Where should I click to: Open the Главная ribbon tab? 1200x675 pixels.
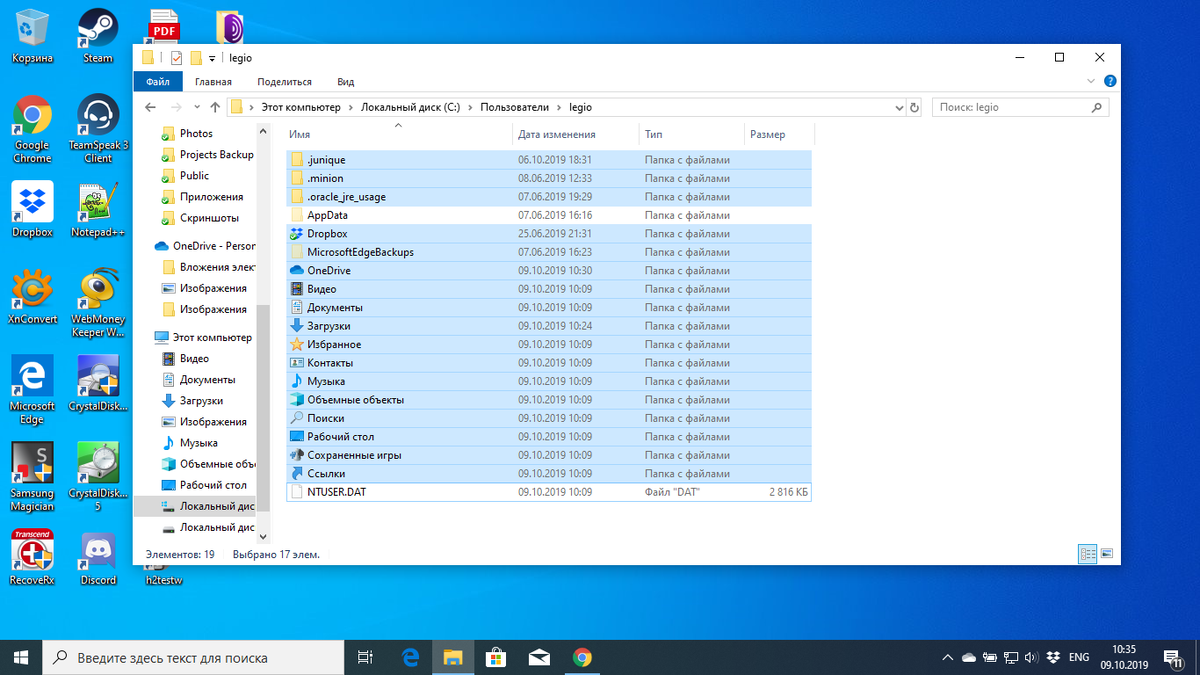(x=213, y=82)
